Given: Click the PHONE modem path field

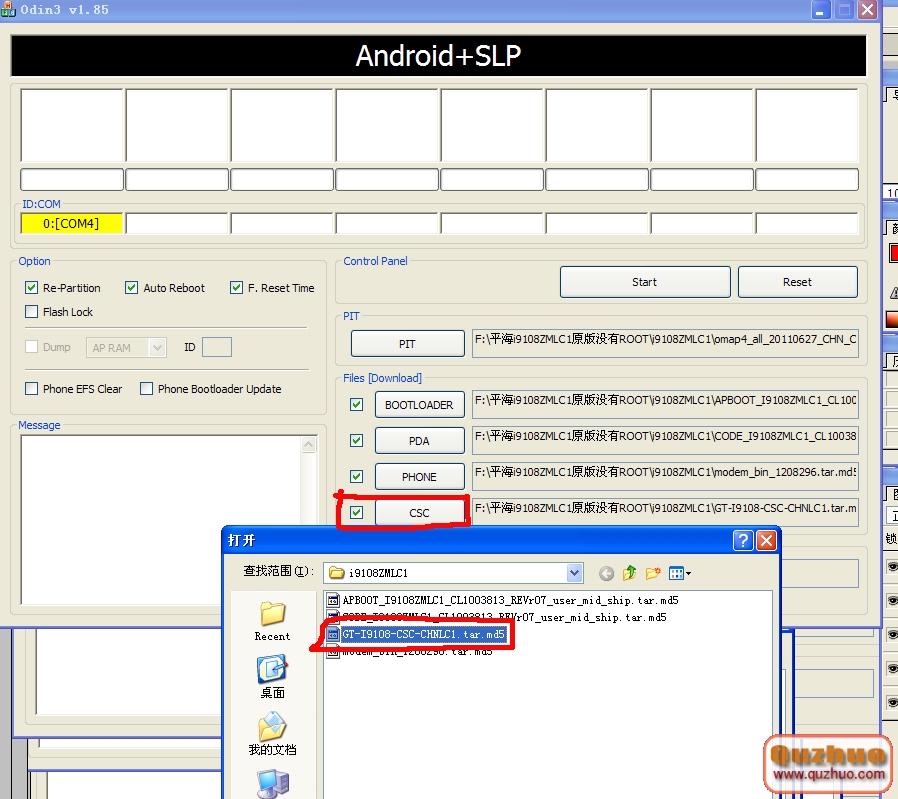Looking at the screenshot, I should 665,477.
